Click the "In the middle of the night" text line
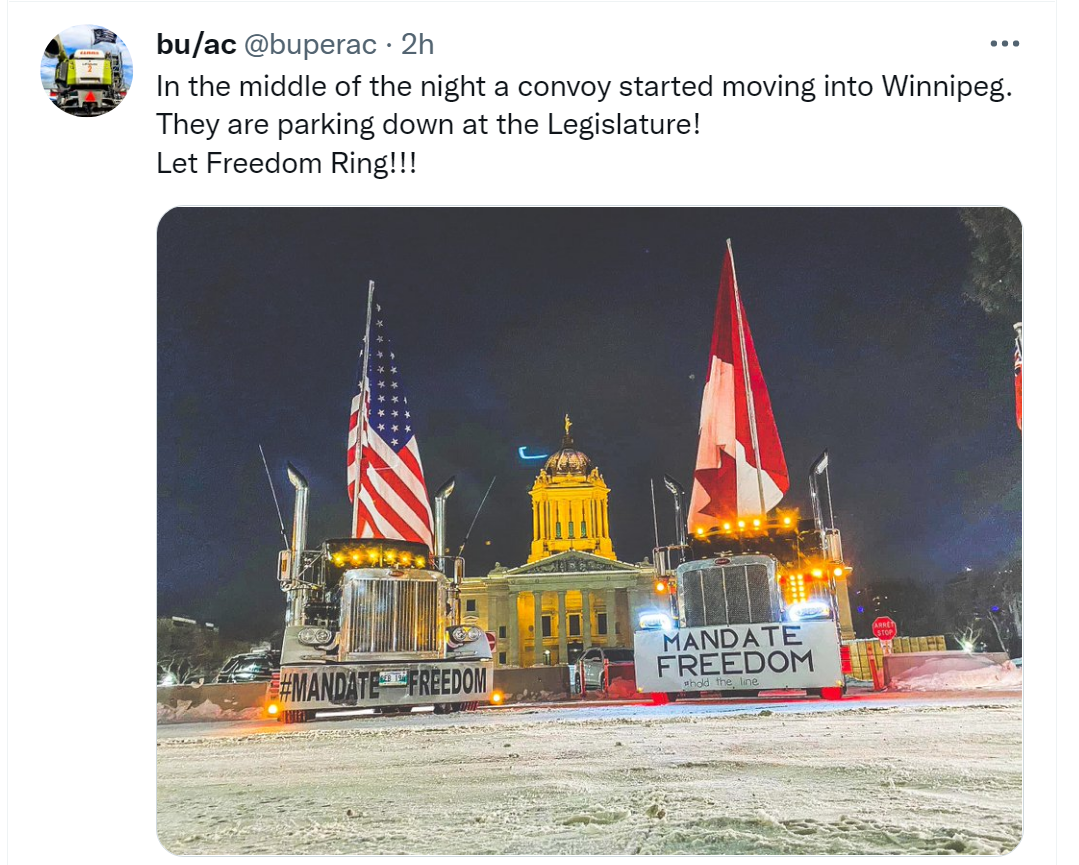1079x865 pixels. (x=584, y=87)
